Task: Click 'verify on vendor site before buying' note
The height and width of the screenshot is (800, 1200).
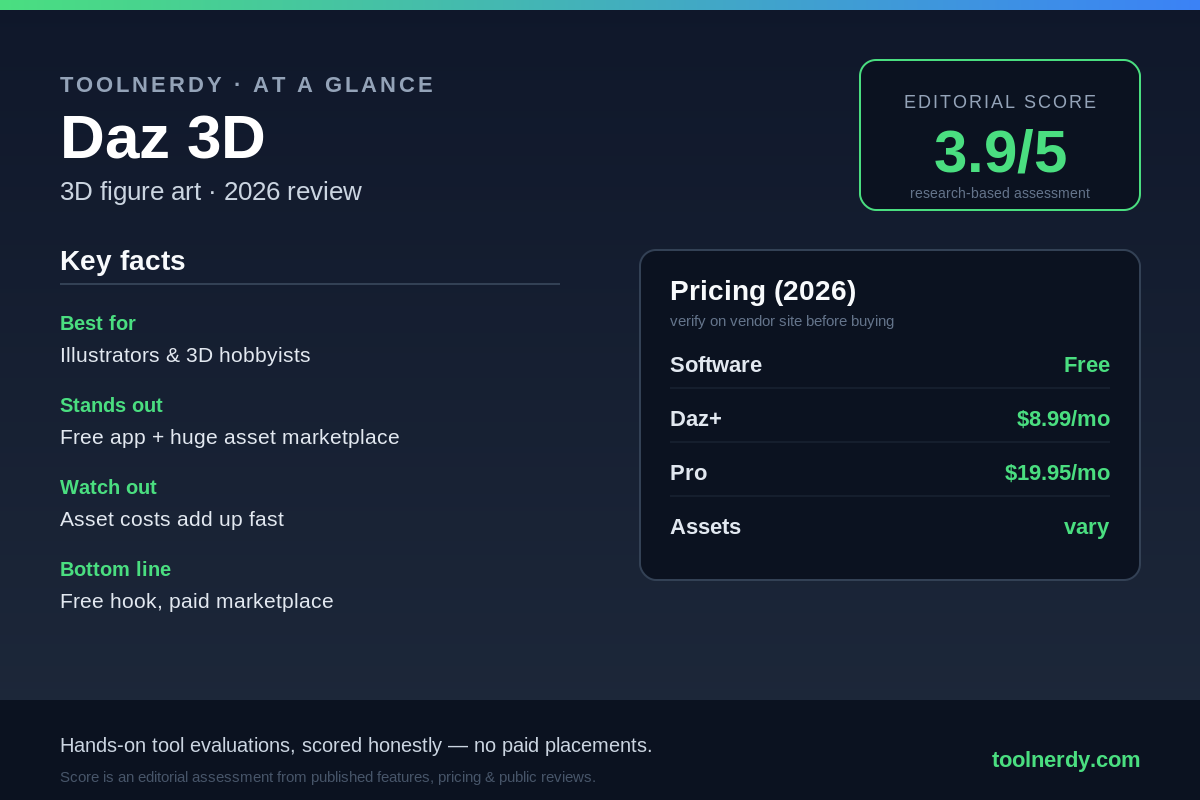Action: (x=782, y=321)
